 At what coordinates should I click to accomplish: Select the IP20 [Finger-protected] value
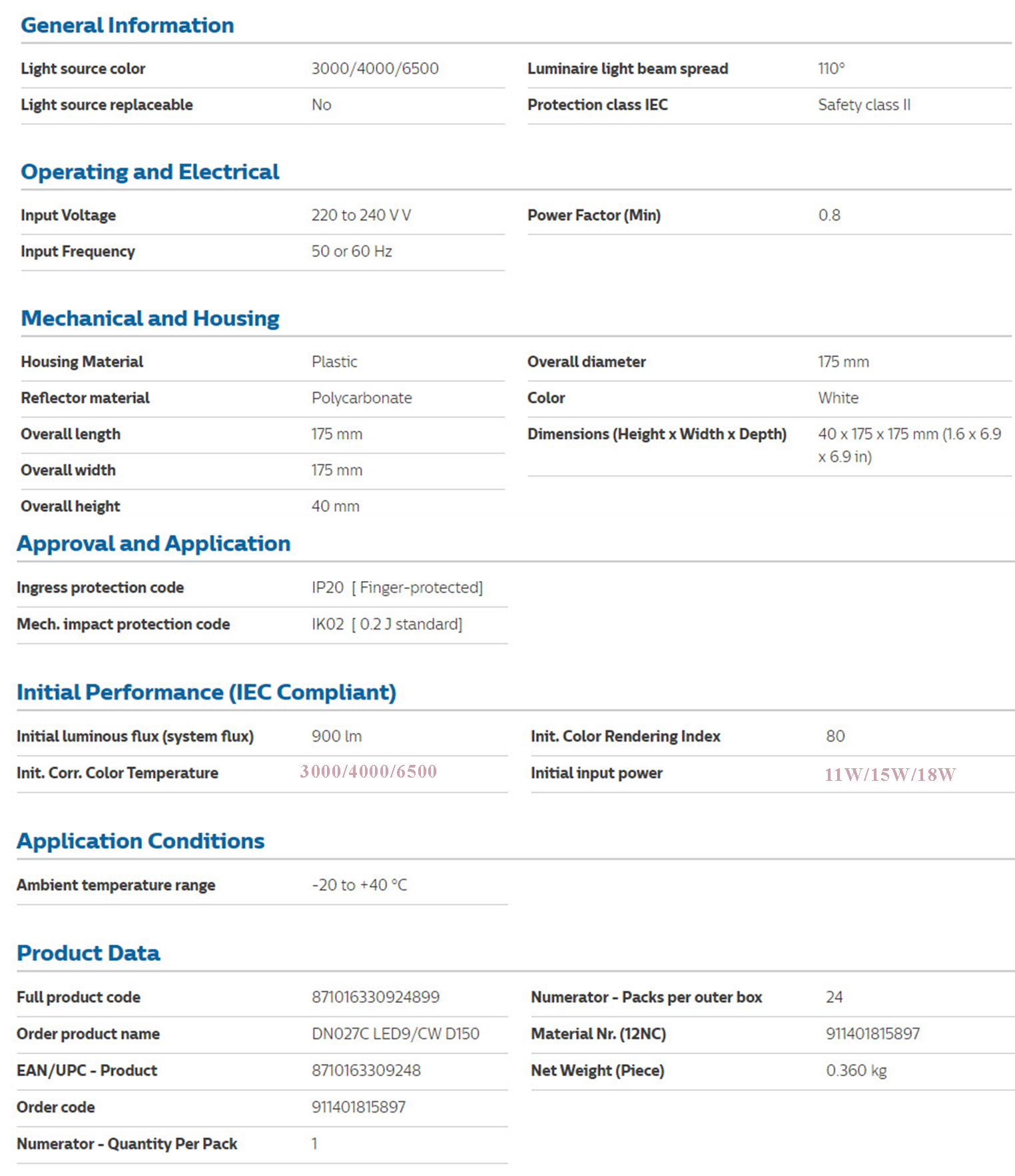click(x=397, y=588)
